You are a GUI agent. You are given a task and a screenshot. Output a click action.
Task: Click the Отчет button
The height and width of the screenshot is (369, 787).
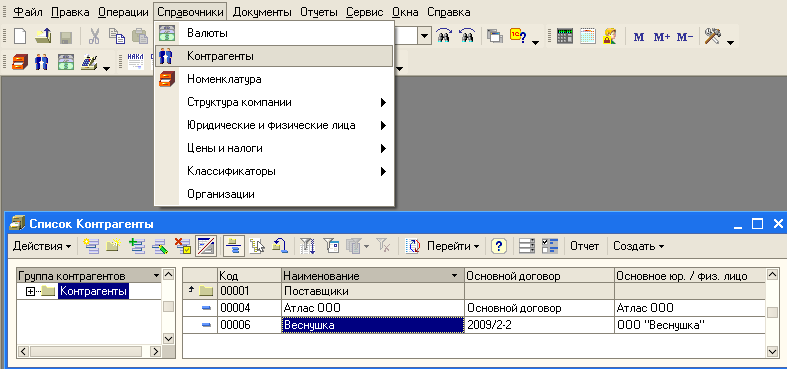(584, 246)
